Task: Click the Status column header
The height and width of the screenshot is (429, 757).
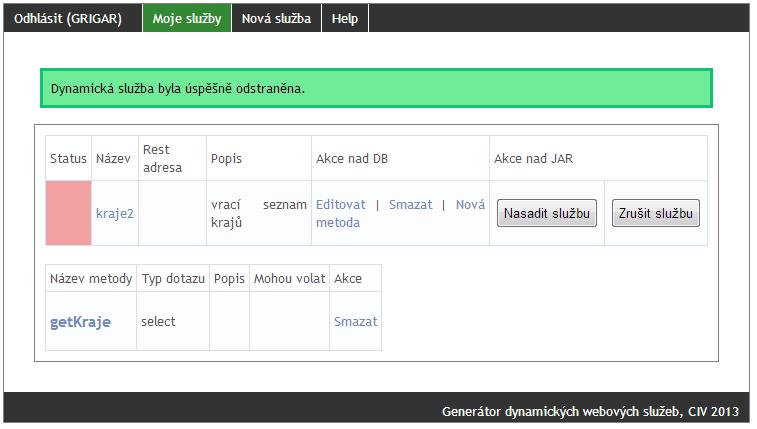Action: (x=69, y=158)
